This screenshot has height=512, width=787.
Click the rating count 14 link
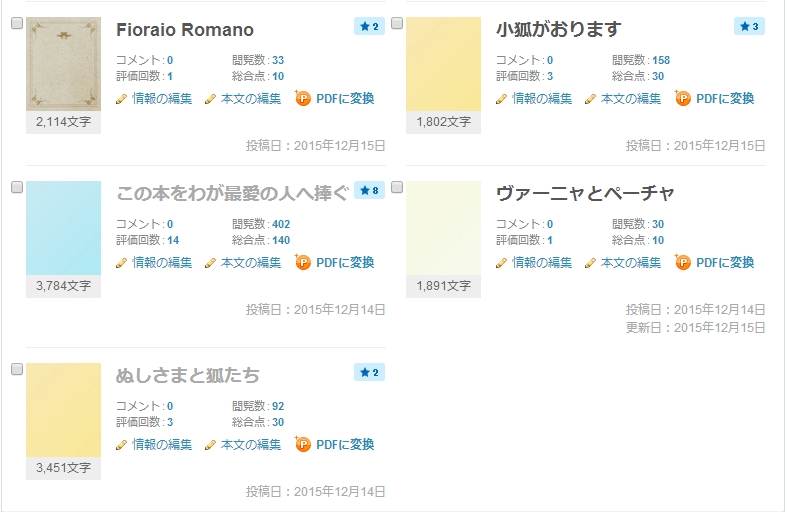173,240
